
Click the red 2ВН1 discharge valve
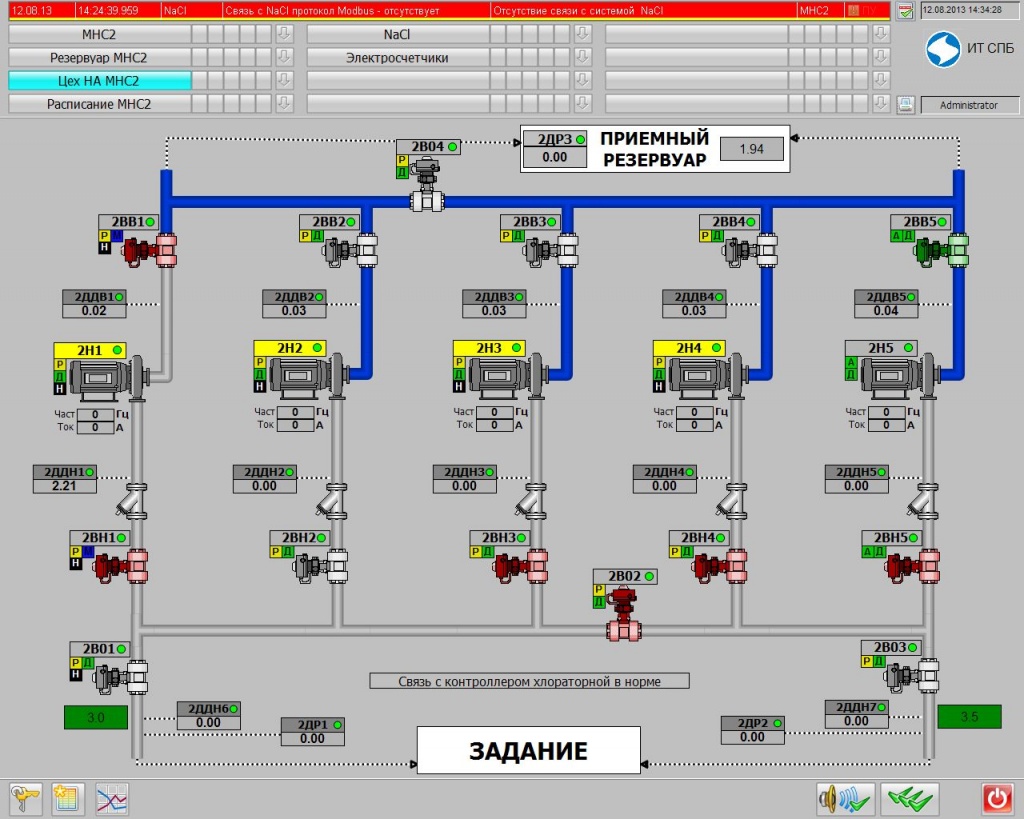point(121,566)
